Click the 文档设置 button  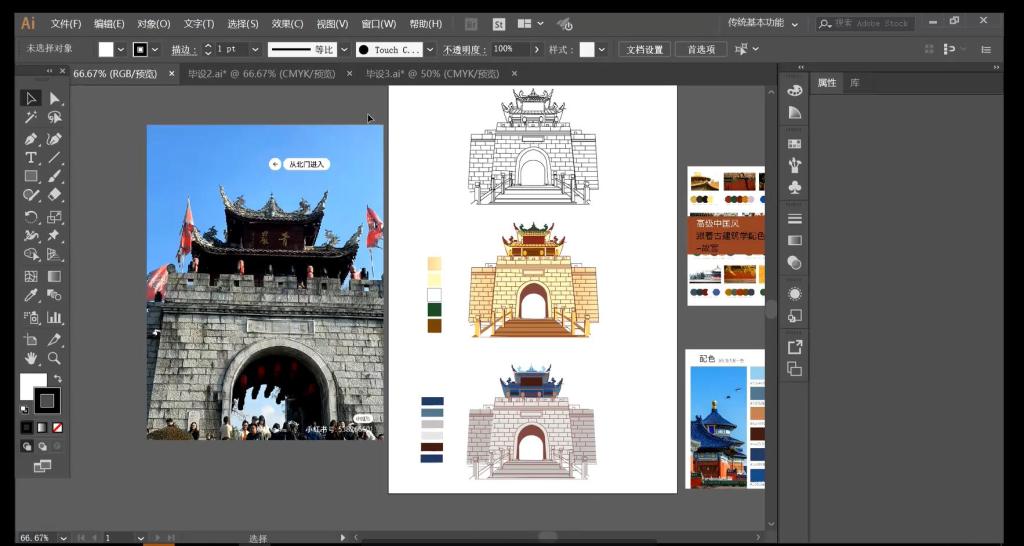click(x=645, y=49)
